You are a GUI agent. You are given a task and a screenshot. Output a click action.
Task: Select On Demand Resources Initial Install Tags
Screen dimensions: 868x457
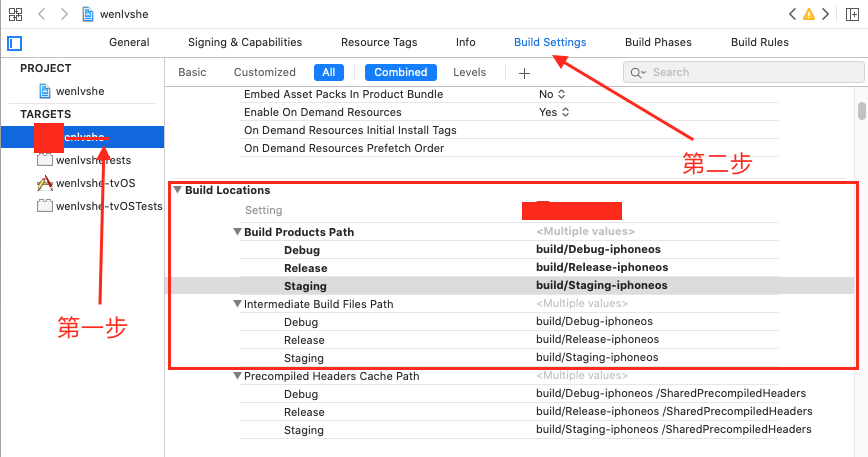tap(350, 130)
